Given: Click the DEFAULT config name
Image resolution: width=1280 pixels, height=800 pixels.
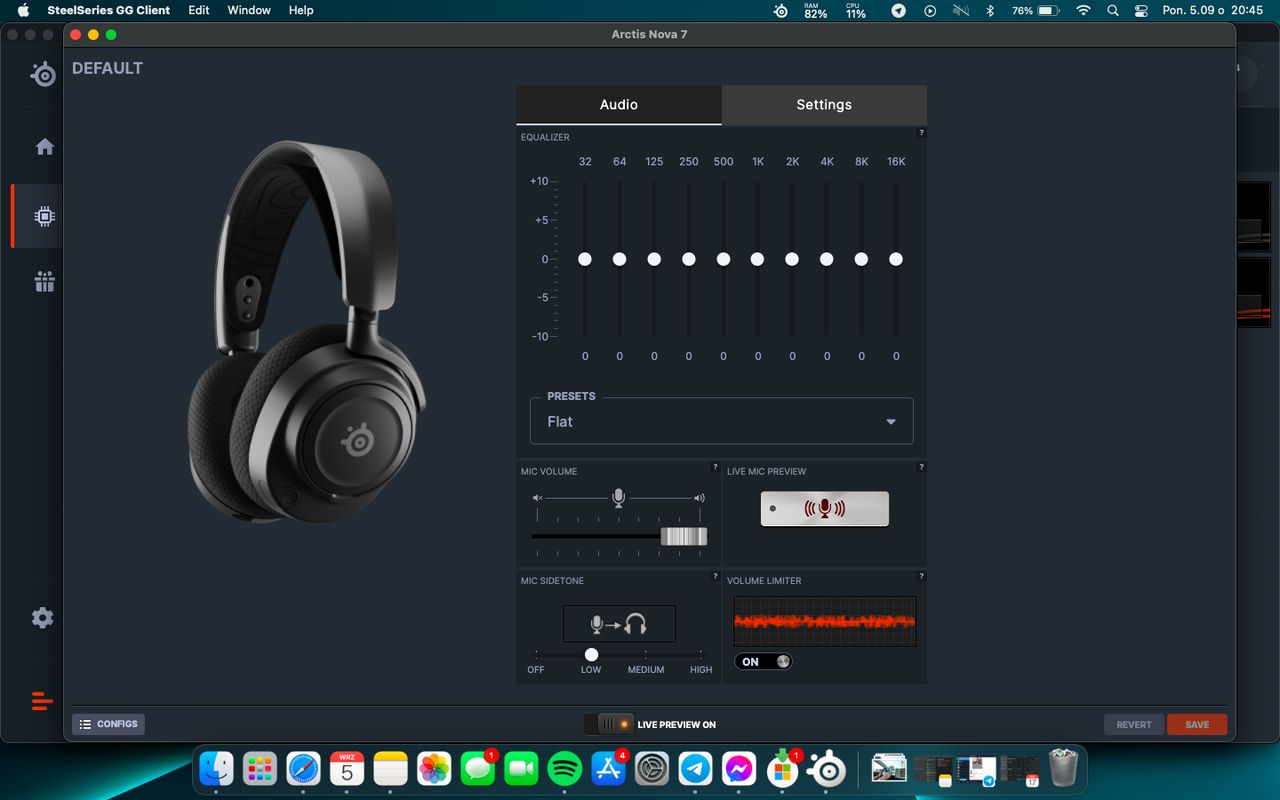Looking at the screenshot, I should pyautogui.click(x=107, y=68).
